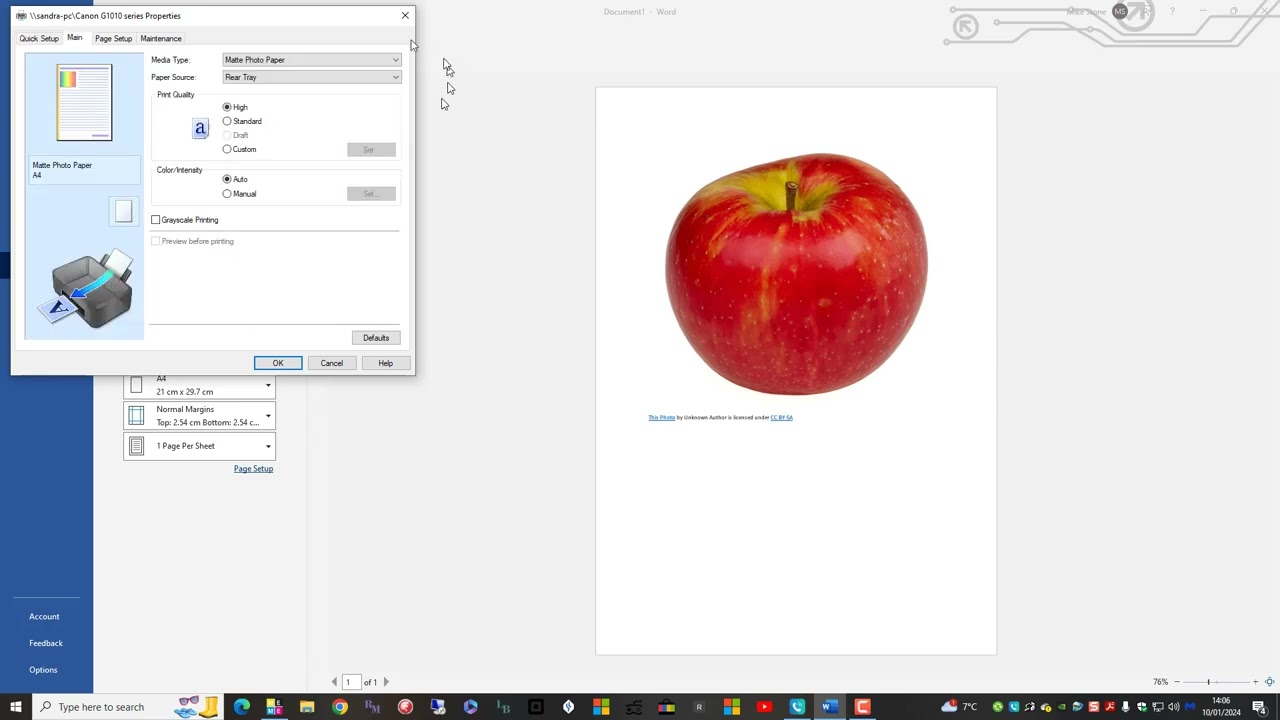The image size is (1280, 720).
Task: Adjust the print preview zoom slider
Action: click(1208, 682)
